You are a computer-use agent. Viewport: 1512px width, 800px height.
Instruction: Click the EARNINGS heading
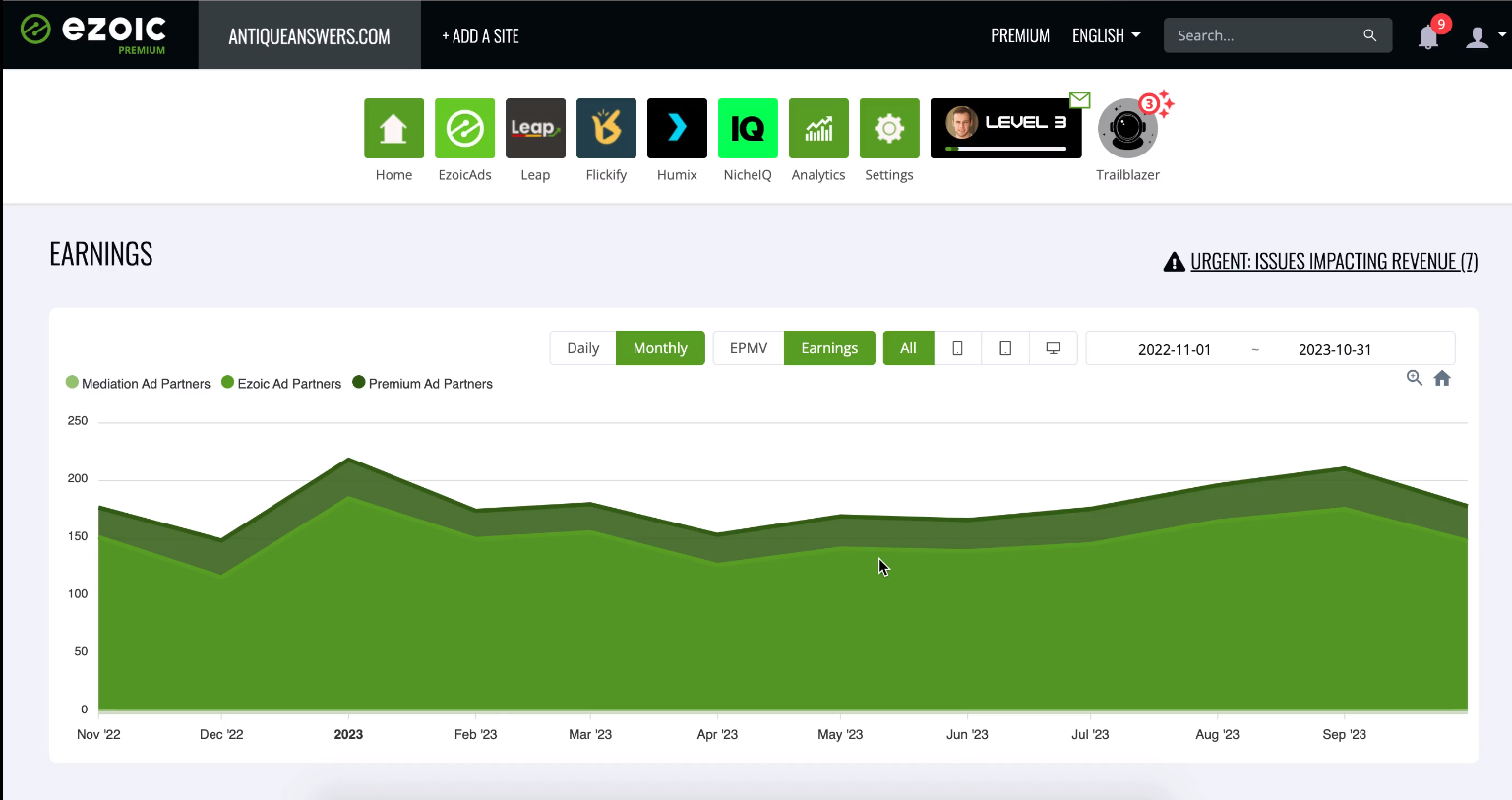(101, 254)
